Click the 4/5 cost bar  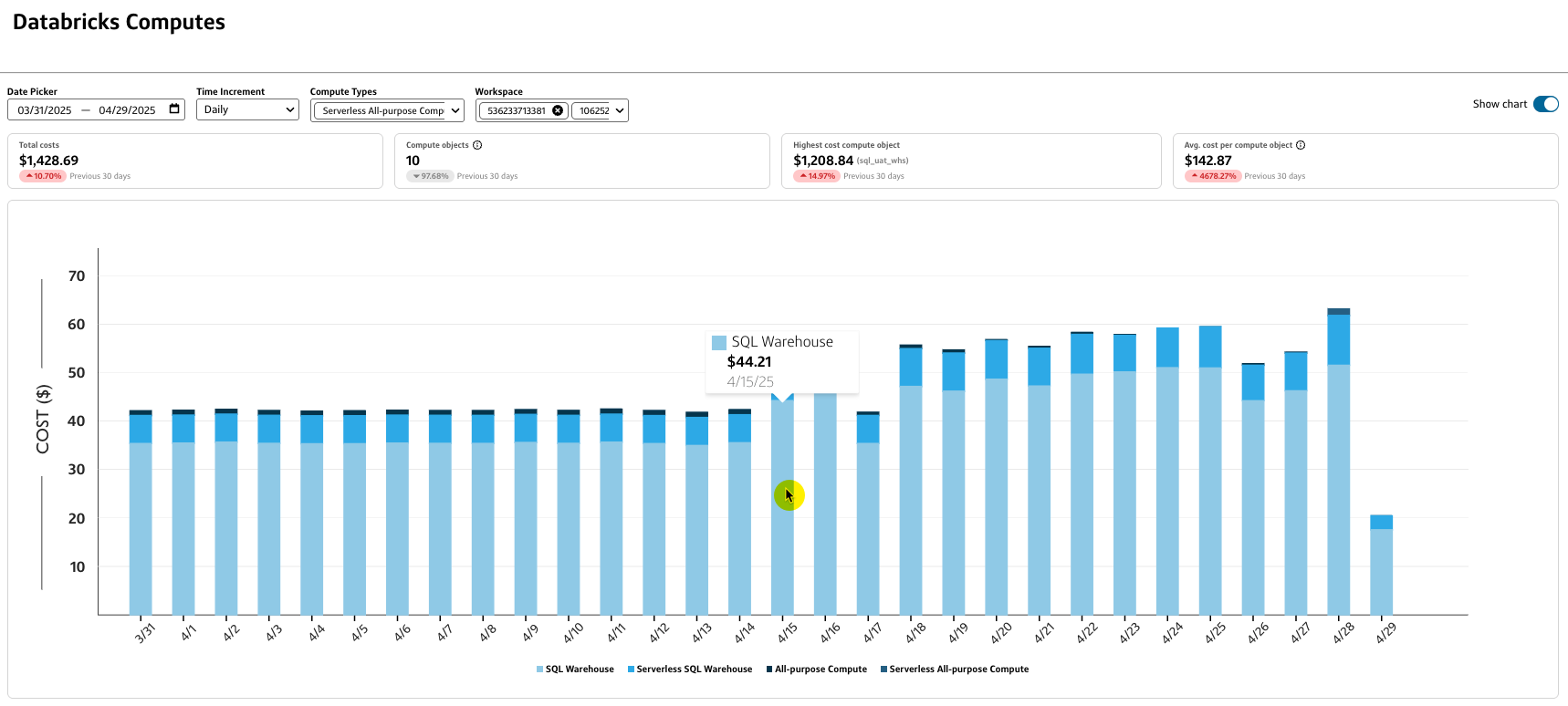[354, 513]
